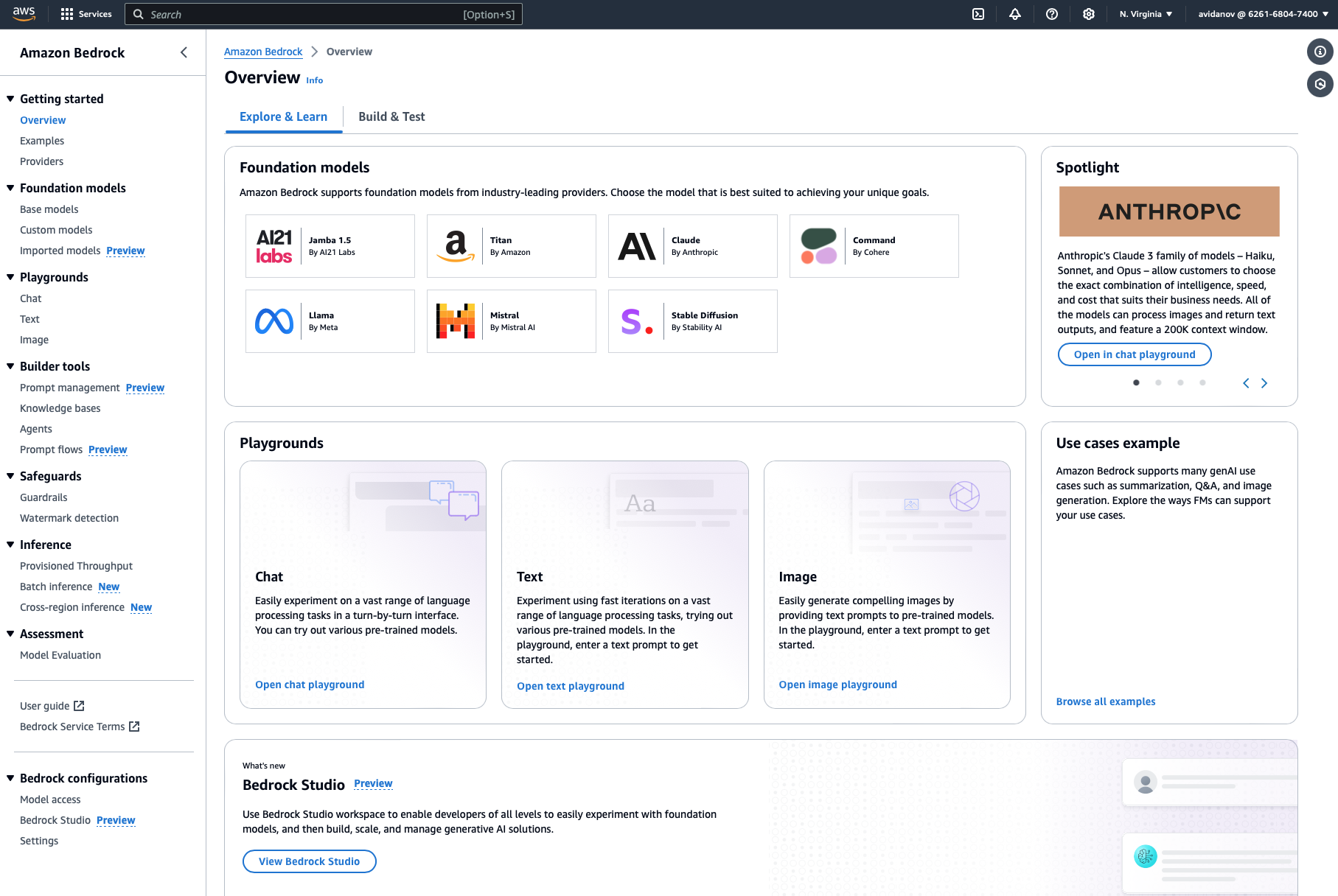Open Guardrails in sidebar
This screenshot has height=896, width=1338.
pos(43,497)
